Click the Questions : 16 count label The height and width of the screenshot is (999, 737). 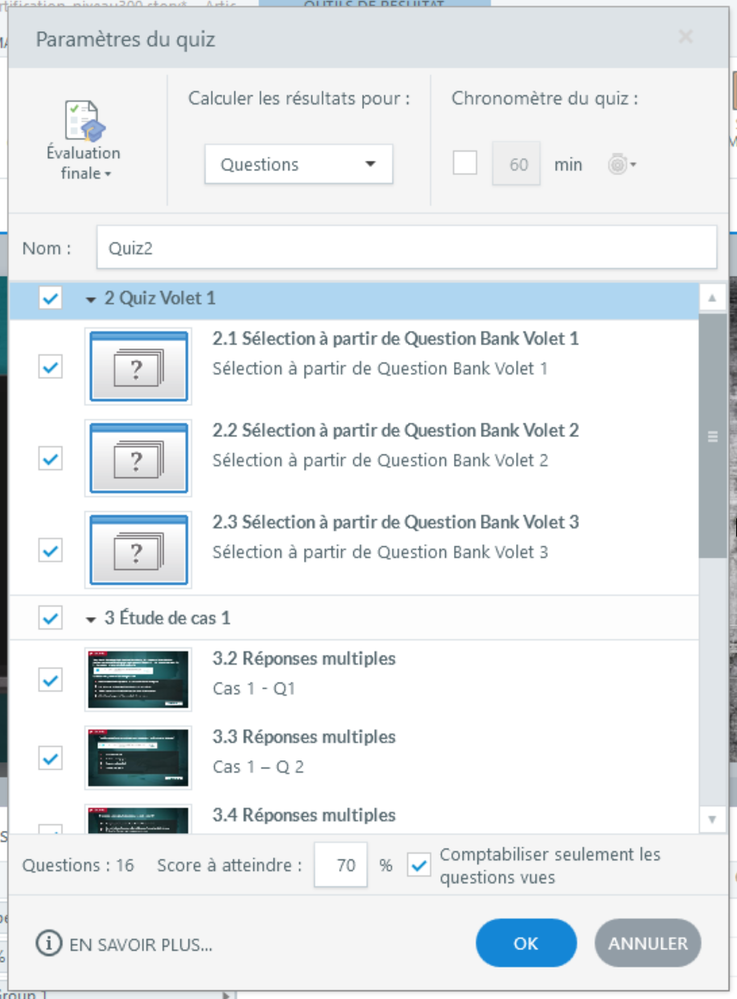coord(78,865)
